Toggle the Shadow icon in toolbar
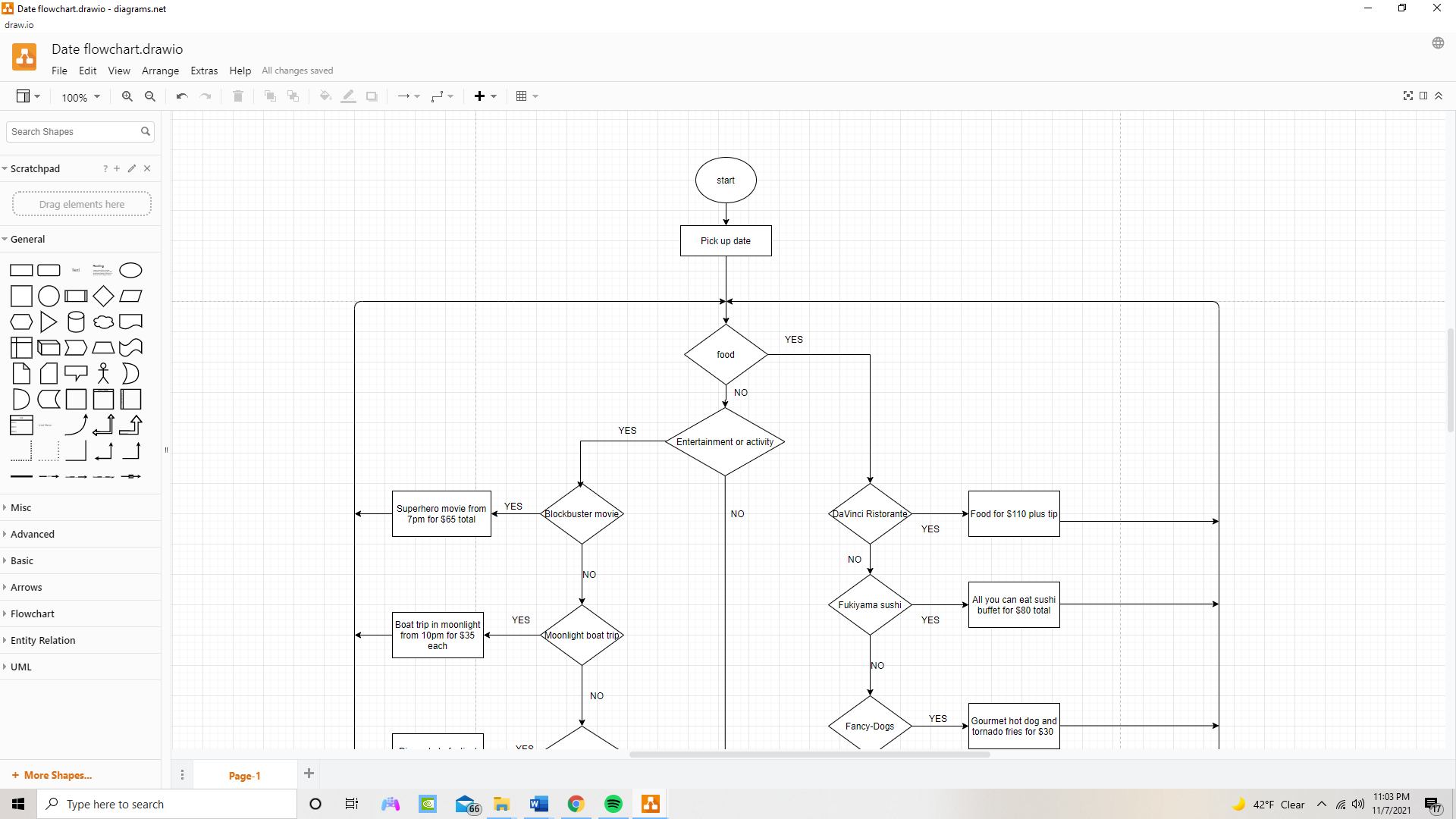The width and height of the screenshot is (1456, 819). coord(372,96)
